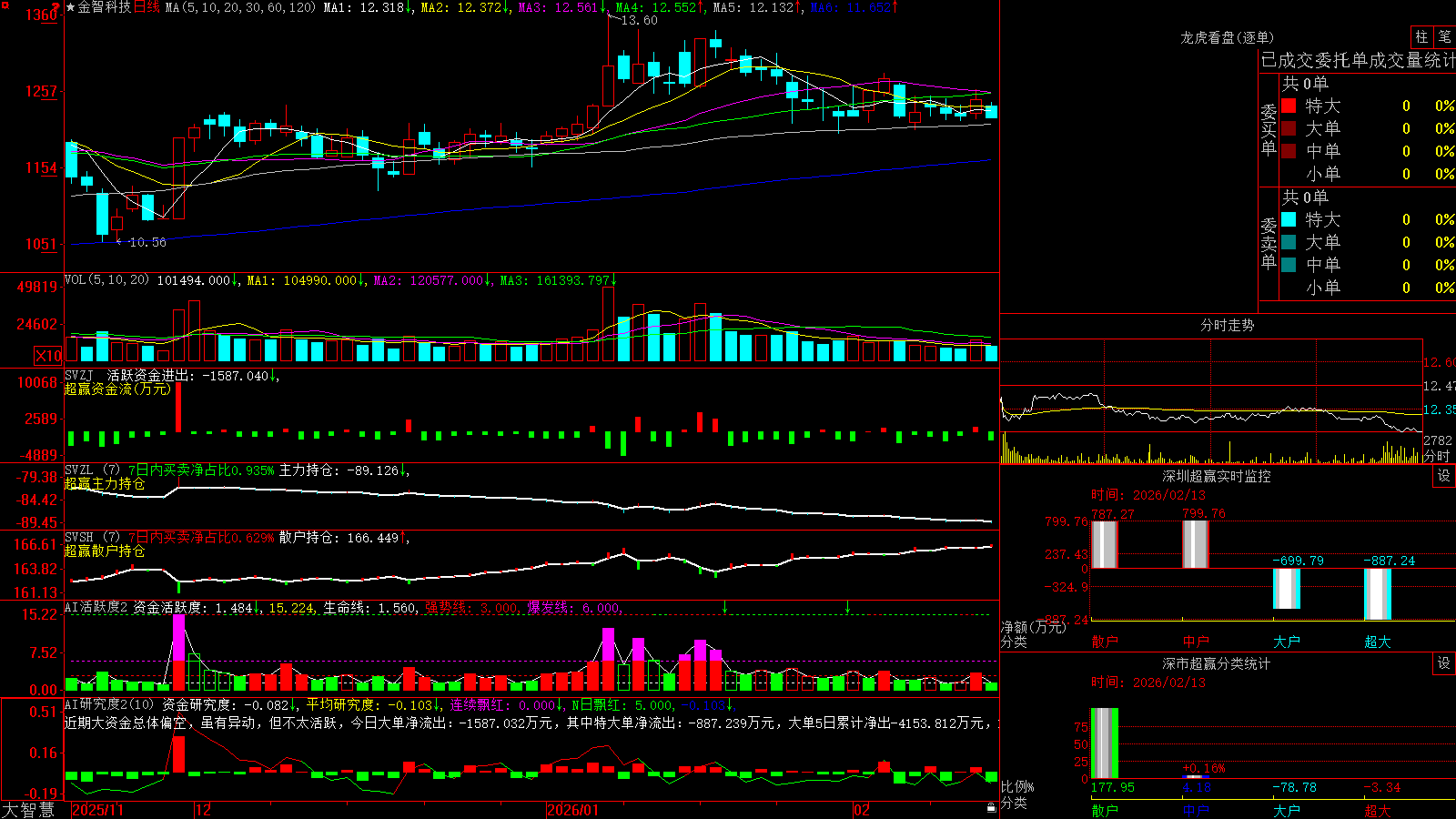Click the 177.95 value under the 散户 bar
This screenshot has height=819, width=1456.
pyautogui.click(x=1113, y=787)
